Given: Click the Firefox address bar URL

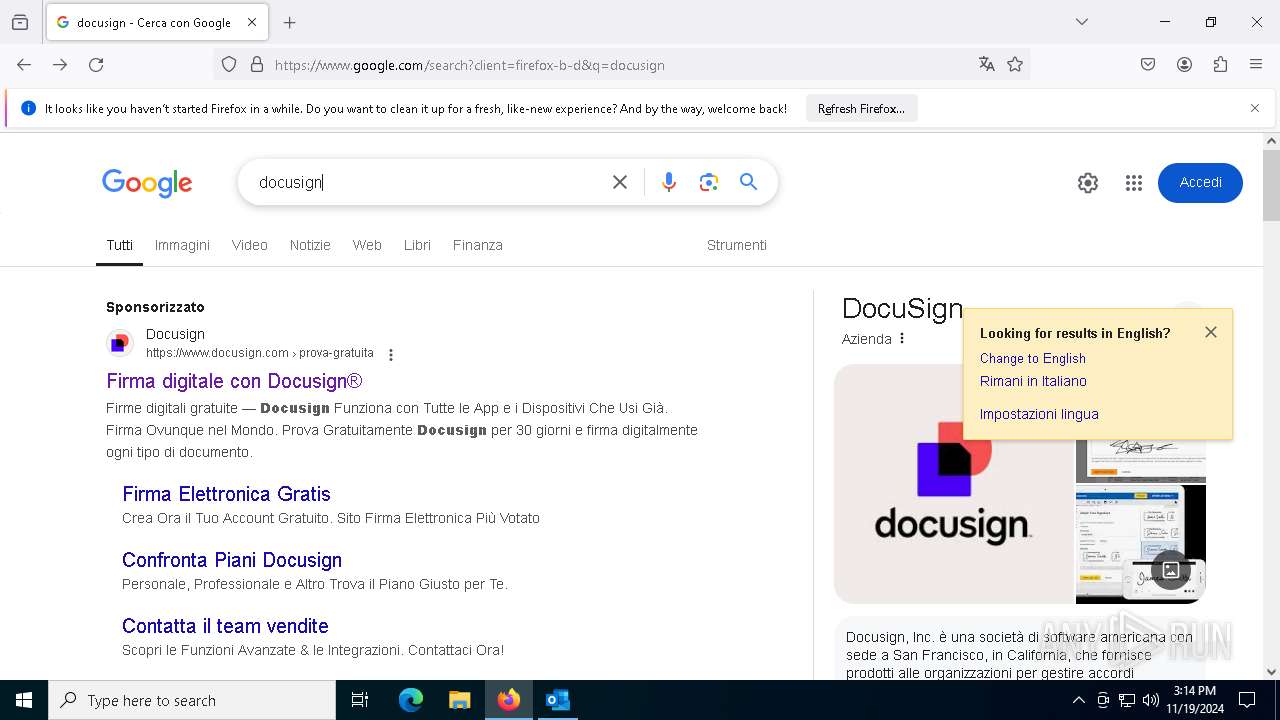Looking at the screenshot, I should (x=470, y=65).
